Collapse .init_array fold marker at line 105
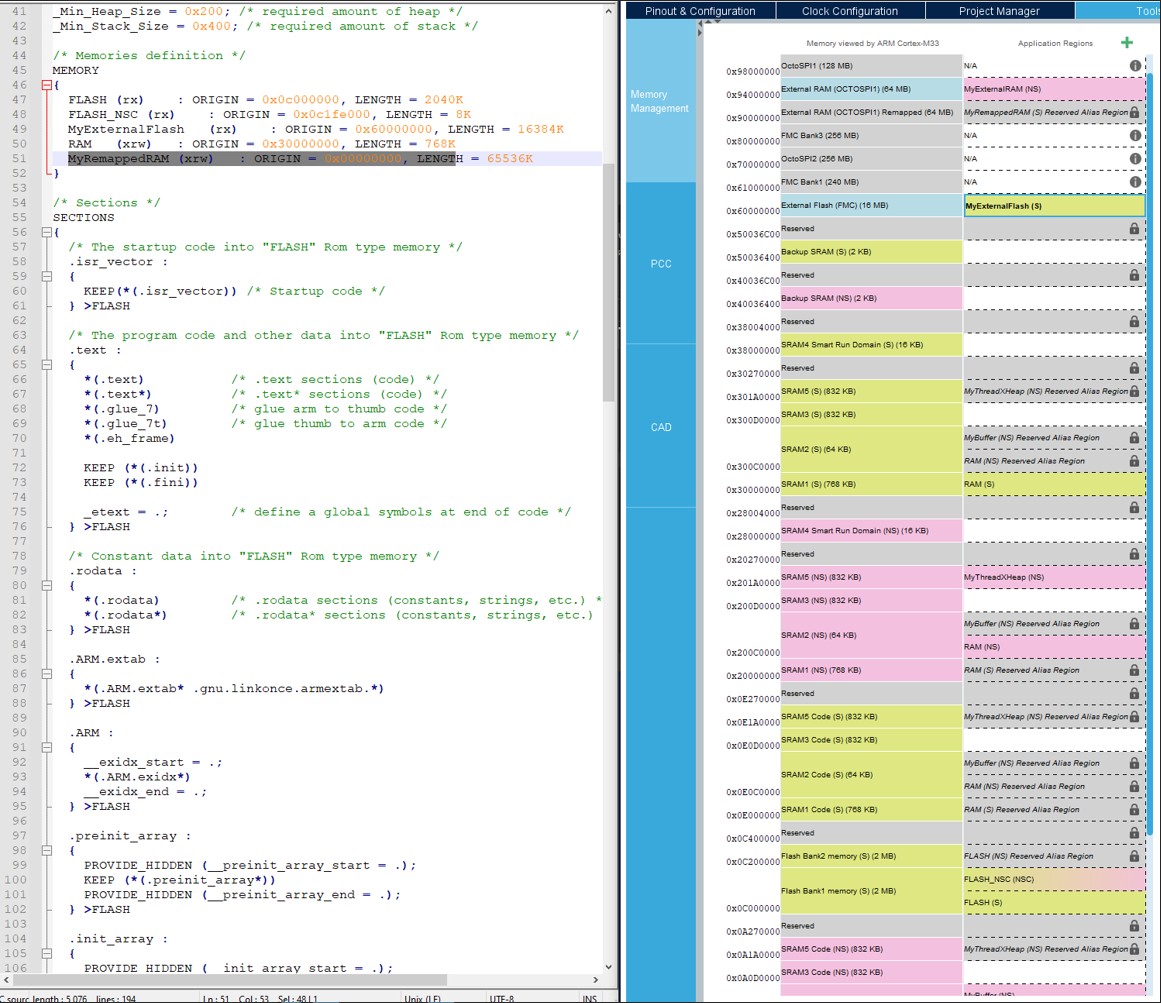The height and width of the screenshot is (1003, 1161). click(47, 953)
